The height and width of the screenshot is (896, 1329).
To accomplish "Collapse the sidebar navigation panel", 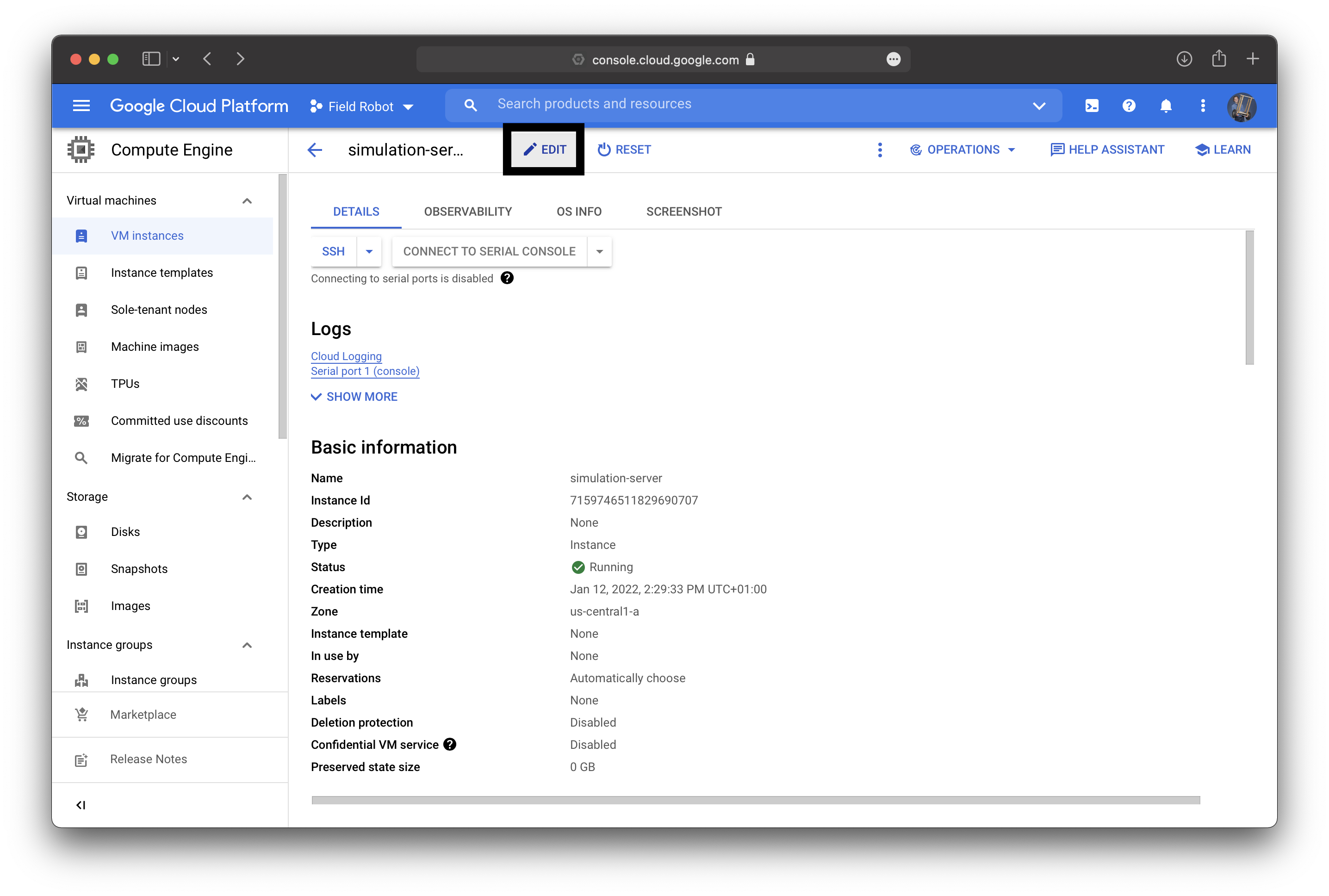I will [x=81, y=805].
